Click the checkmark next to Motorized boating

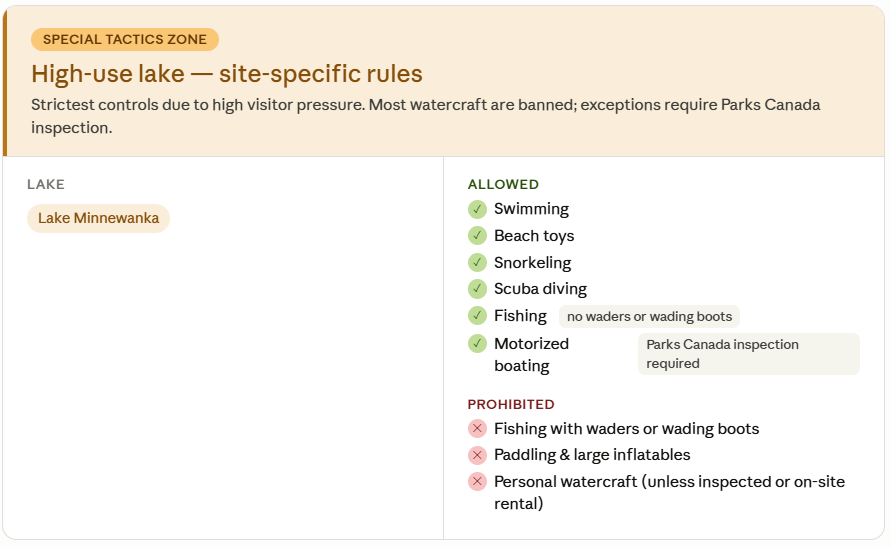[477, 344]
